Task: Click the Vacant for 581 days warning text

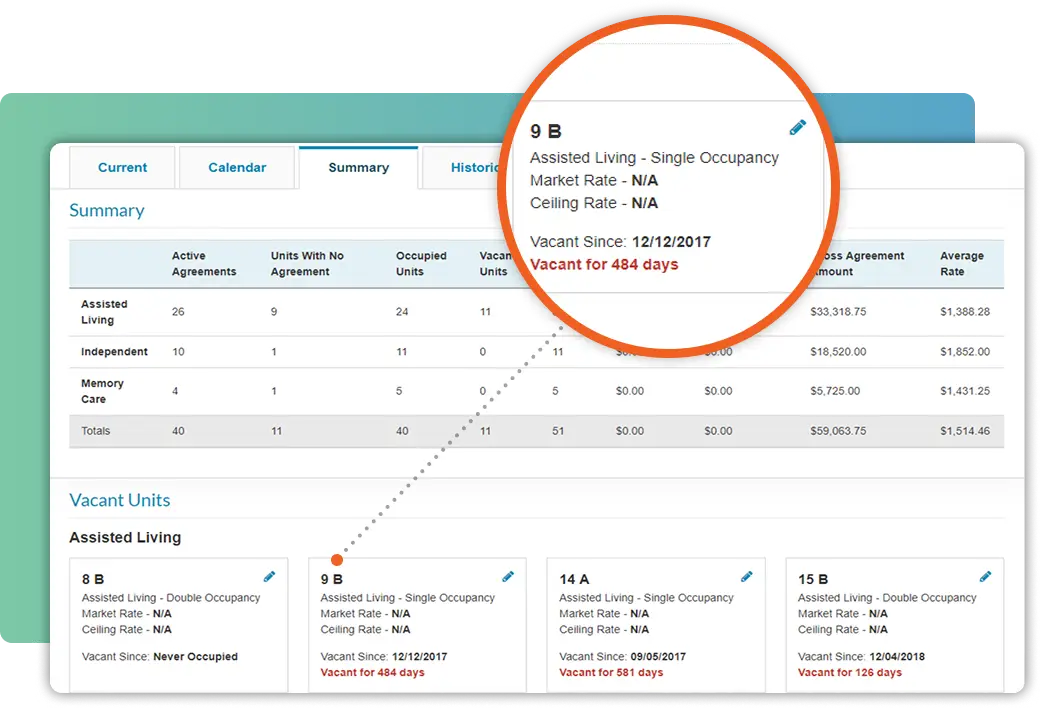Action: [612, 673]
